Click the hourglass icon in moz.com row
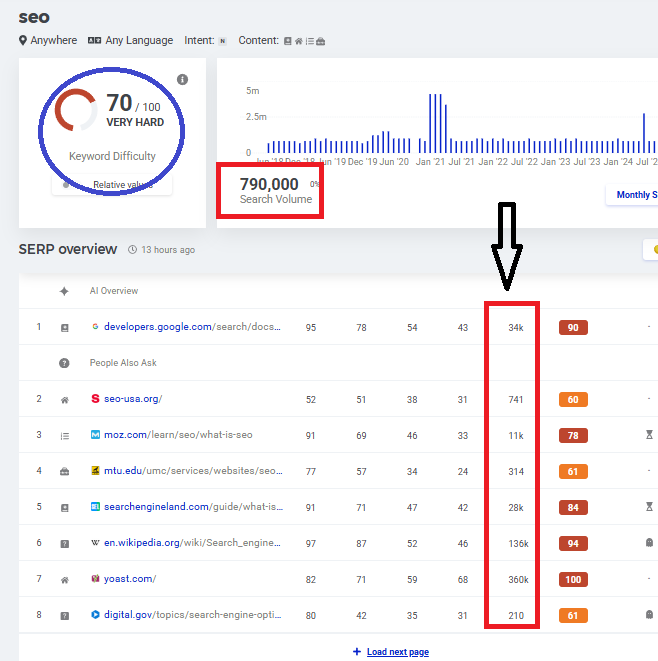 [x=650, y=435]
